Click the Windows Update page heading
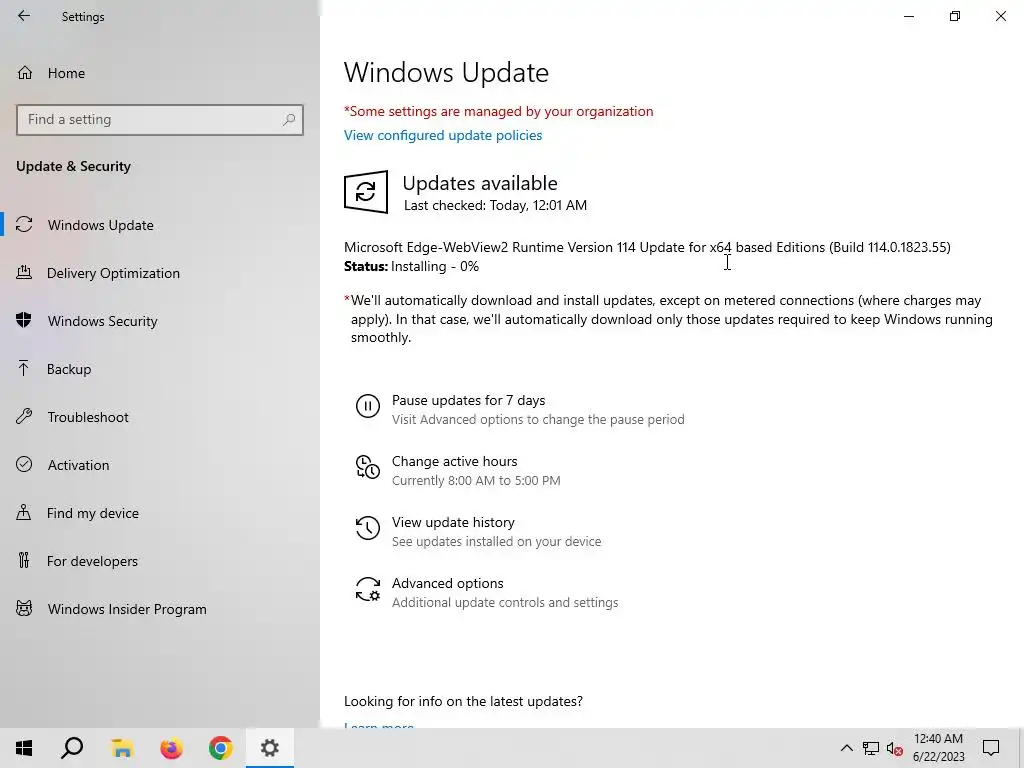The width and height of the screenshot is (1024, 768). click(446, 72)
